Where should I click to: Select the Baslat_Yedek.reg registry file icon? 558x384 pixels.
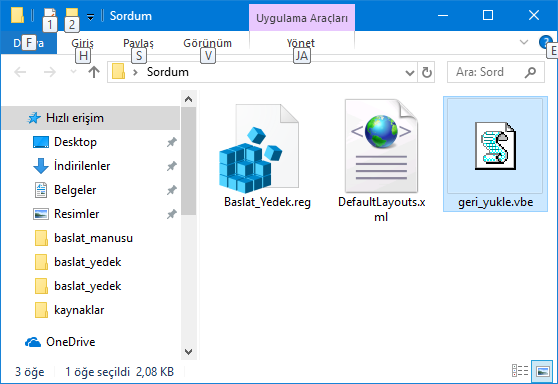coord(259,148)
